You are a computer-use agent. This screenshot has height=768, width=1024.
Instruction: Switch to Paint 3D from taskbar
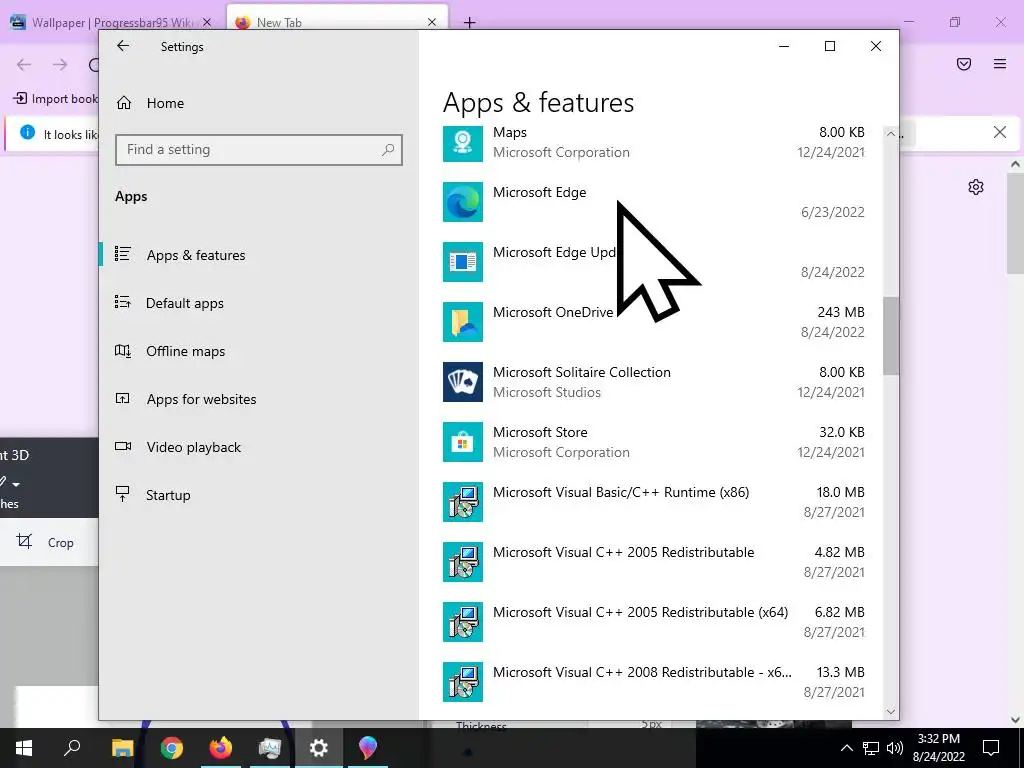(368, 748)
